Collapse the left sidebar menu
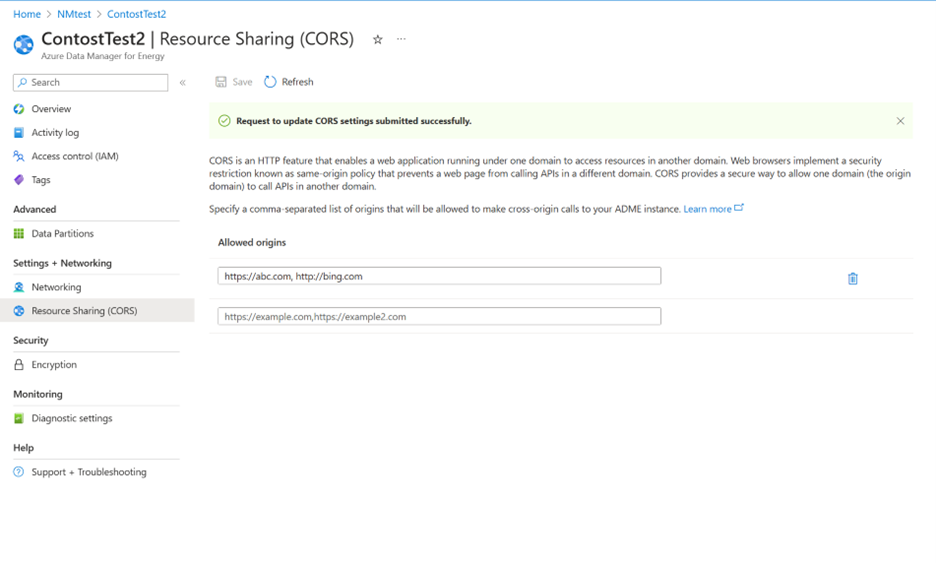Viewport: 936px width, 563px height. [183, 83]
